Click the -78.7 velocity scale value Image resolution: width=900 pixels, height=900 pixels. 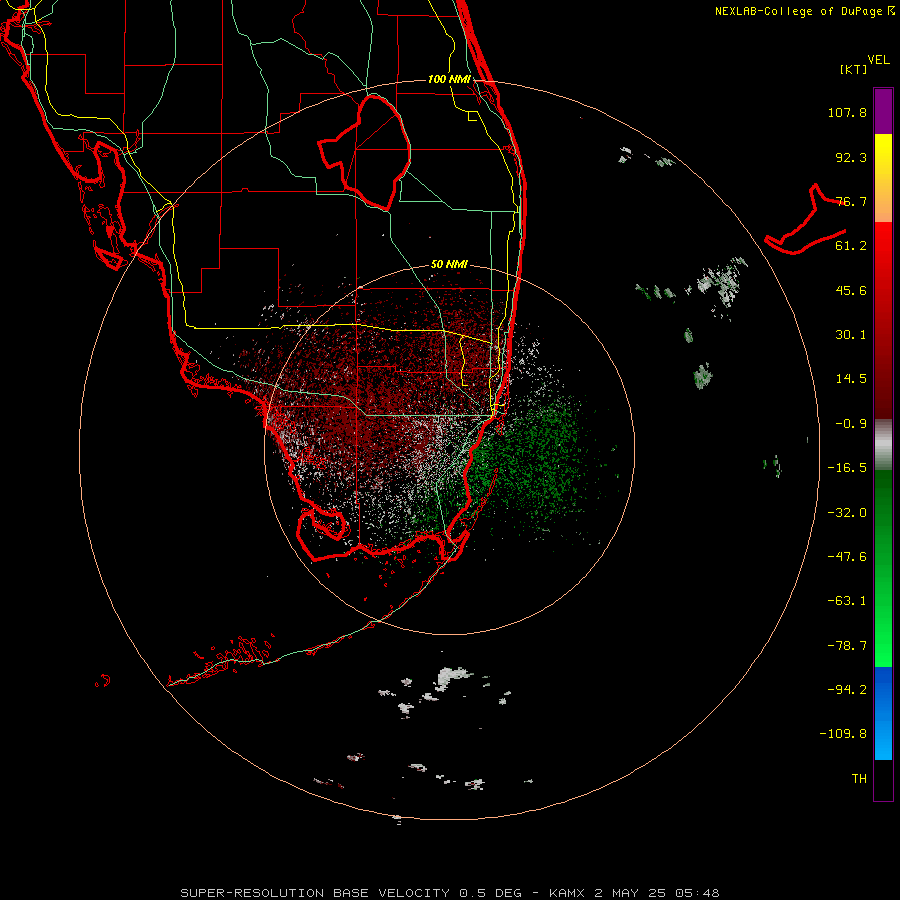[847, 646]
